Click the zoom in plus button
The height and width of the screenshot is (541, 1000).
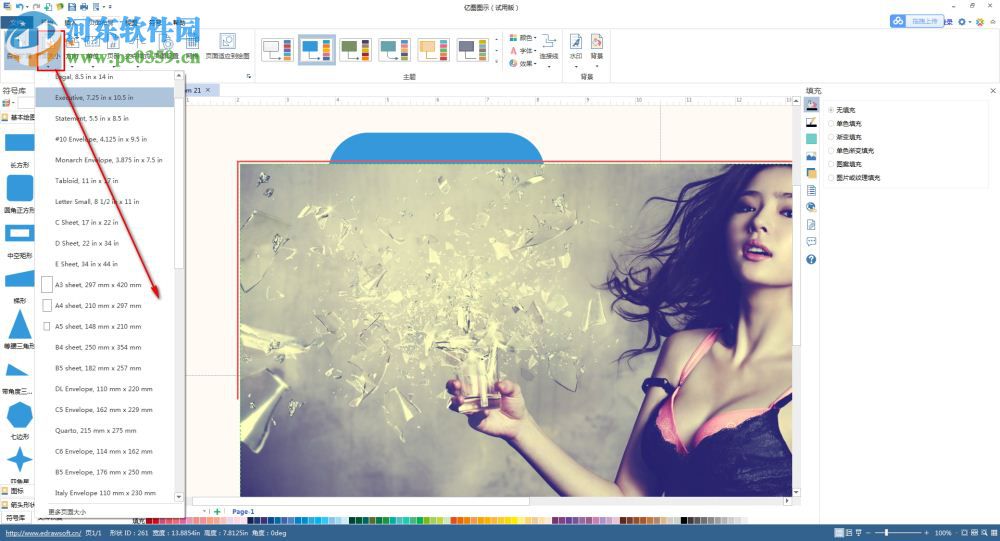point(927,532)
